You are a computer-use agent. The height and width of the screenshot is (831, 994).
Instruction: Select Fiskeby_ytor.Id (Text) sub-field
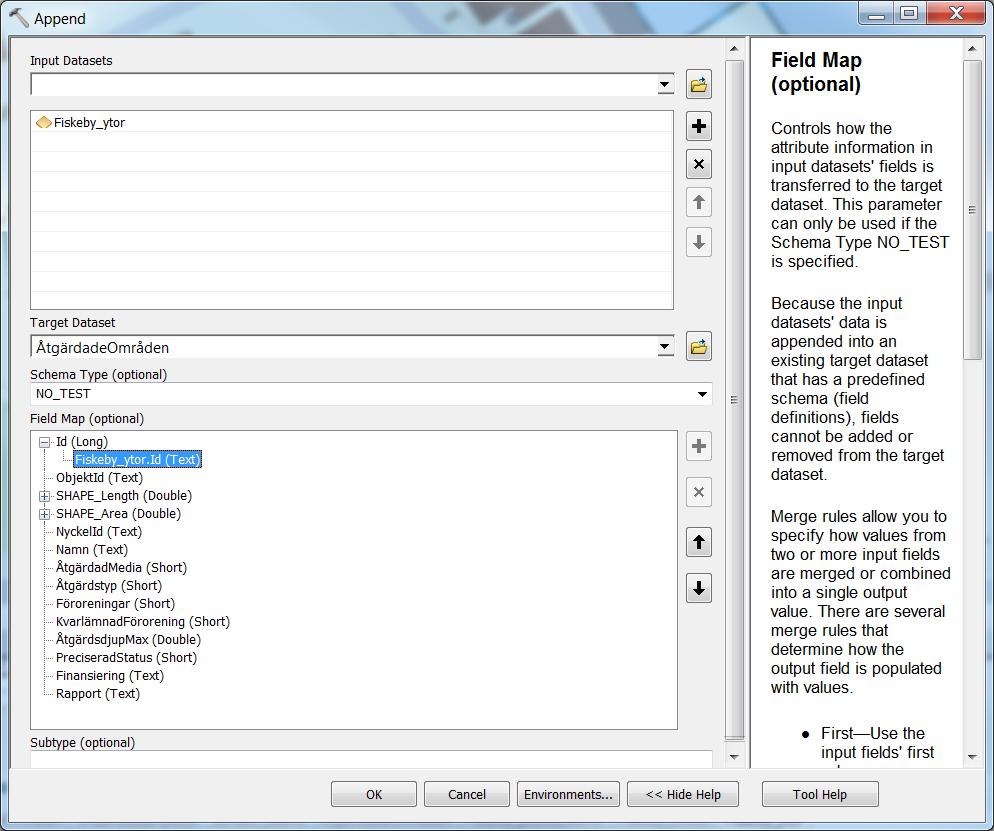(x=138, y=460)
